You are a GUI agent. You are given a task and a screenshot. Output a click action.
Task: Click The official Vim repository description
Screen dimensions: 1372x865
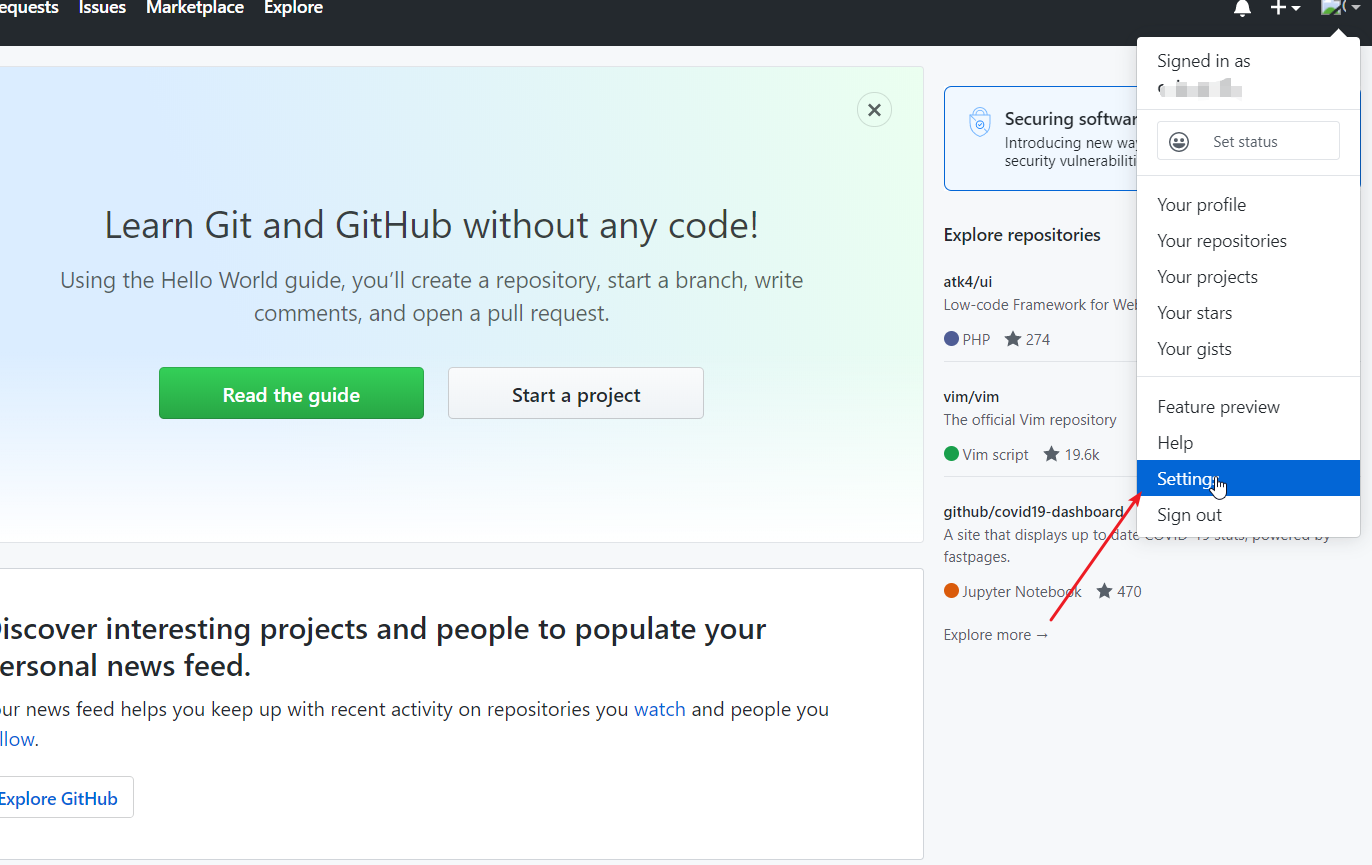[x=1030, y=420]
